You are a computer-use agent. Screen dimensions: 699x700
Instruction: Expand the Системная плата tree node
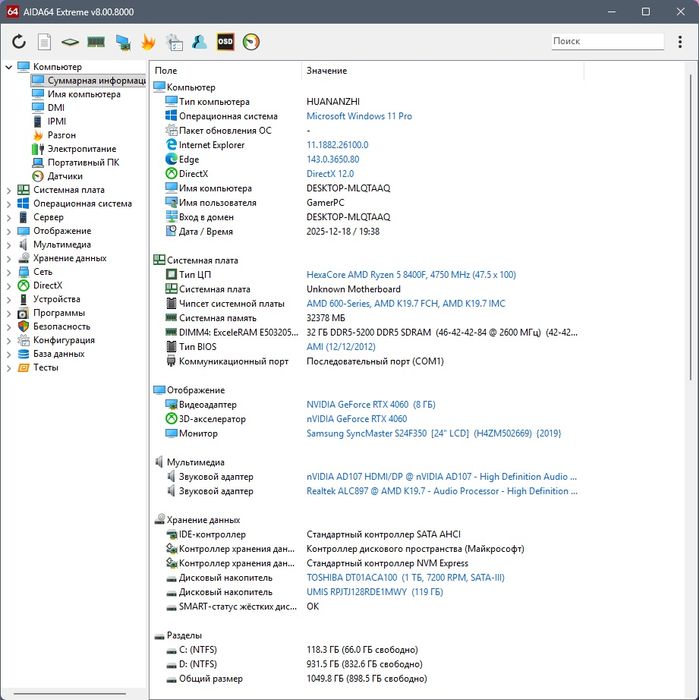pos(8,190)
